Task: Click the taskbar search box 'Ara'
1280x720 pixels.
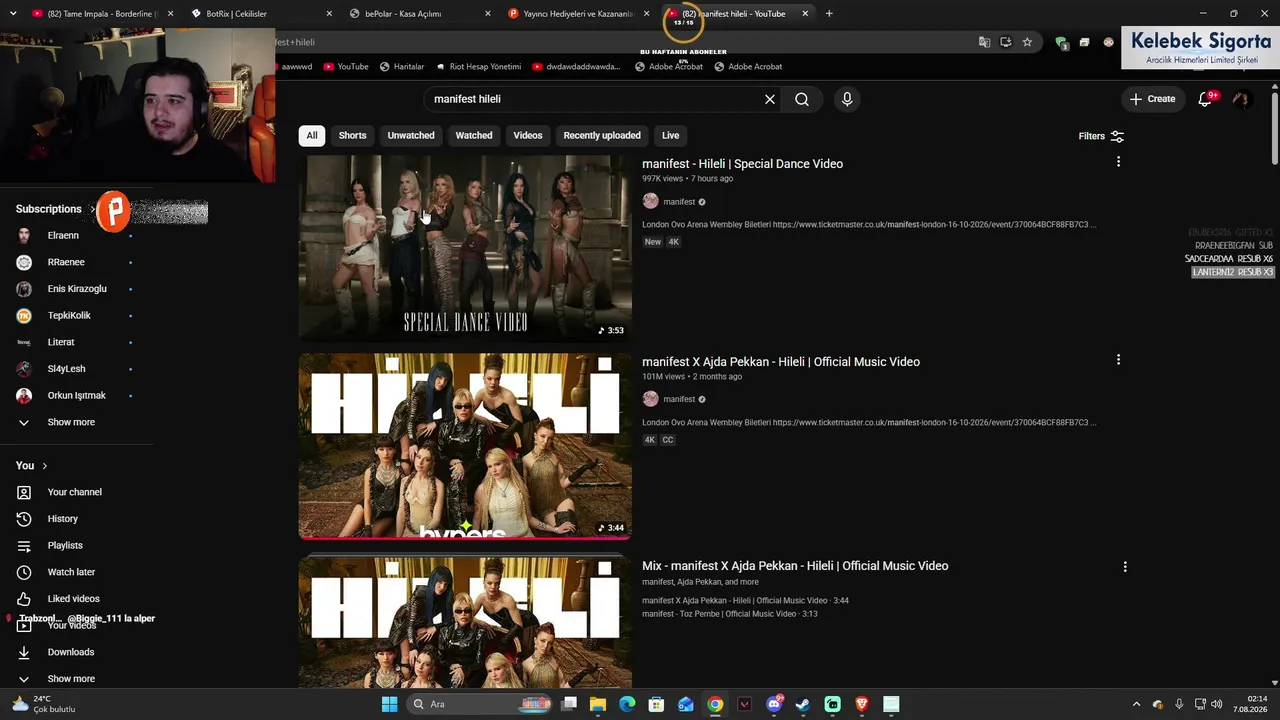Action: pyautogui.click(x=478, y=704)
